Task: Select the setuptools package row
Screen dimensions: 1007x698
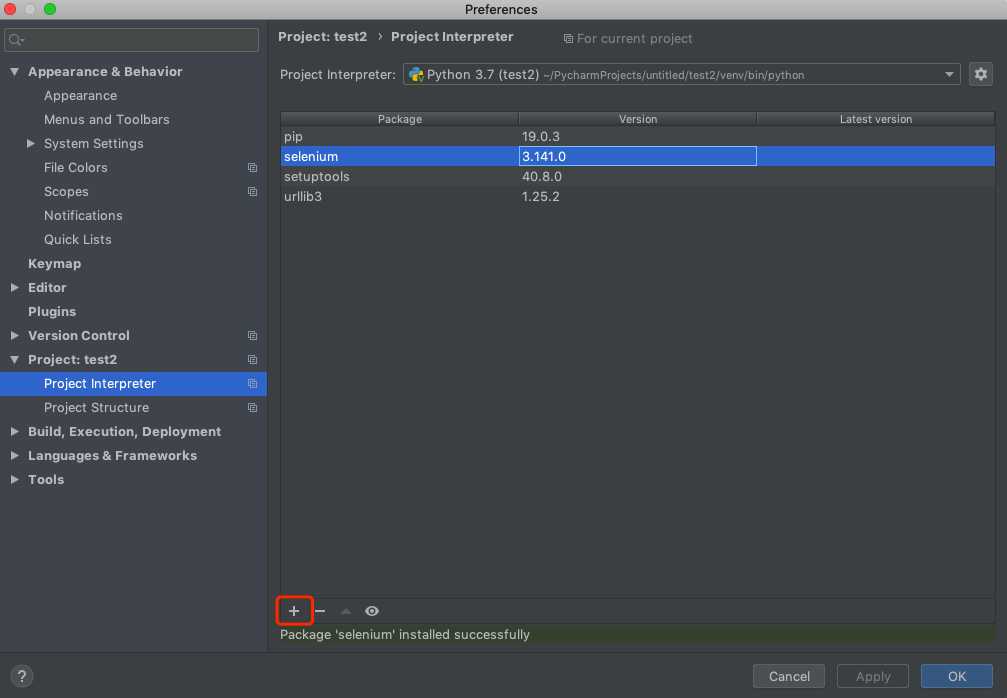Action: (x=638, y=176)
